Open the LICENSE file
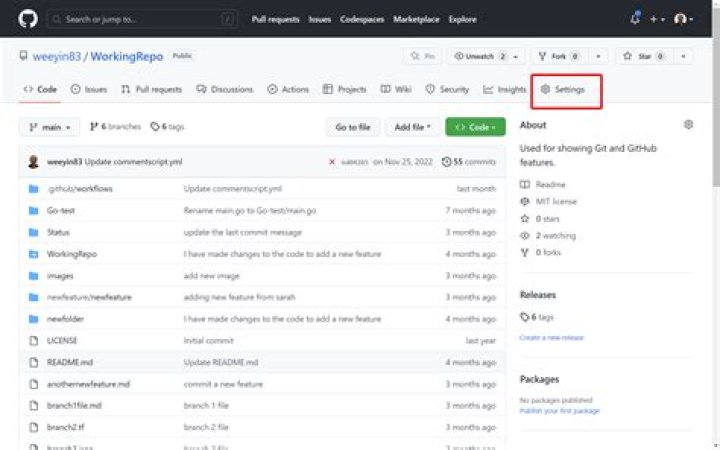Viewport: 720px width, 450px height. tap(62, 340)
